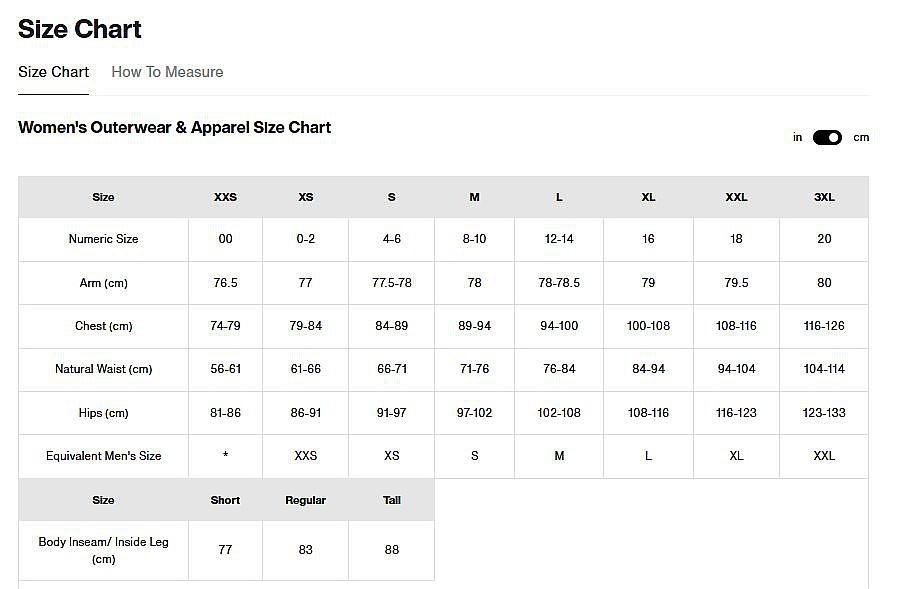Viewport: 899px width, 589px height.
Task: Click the XXS size column header
Action: coord(225,197)
